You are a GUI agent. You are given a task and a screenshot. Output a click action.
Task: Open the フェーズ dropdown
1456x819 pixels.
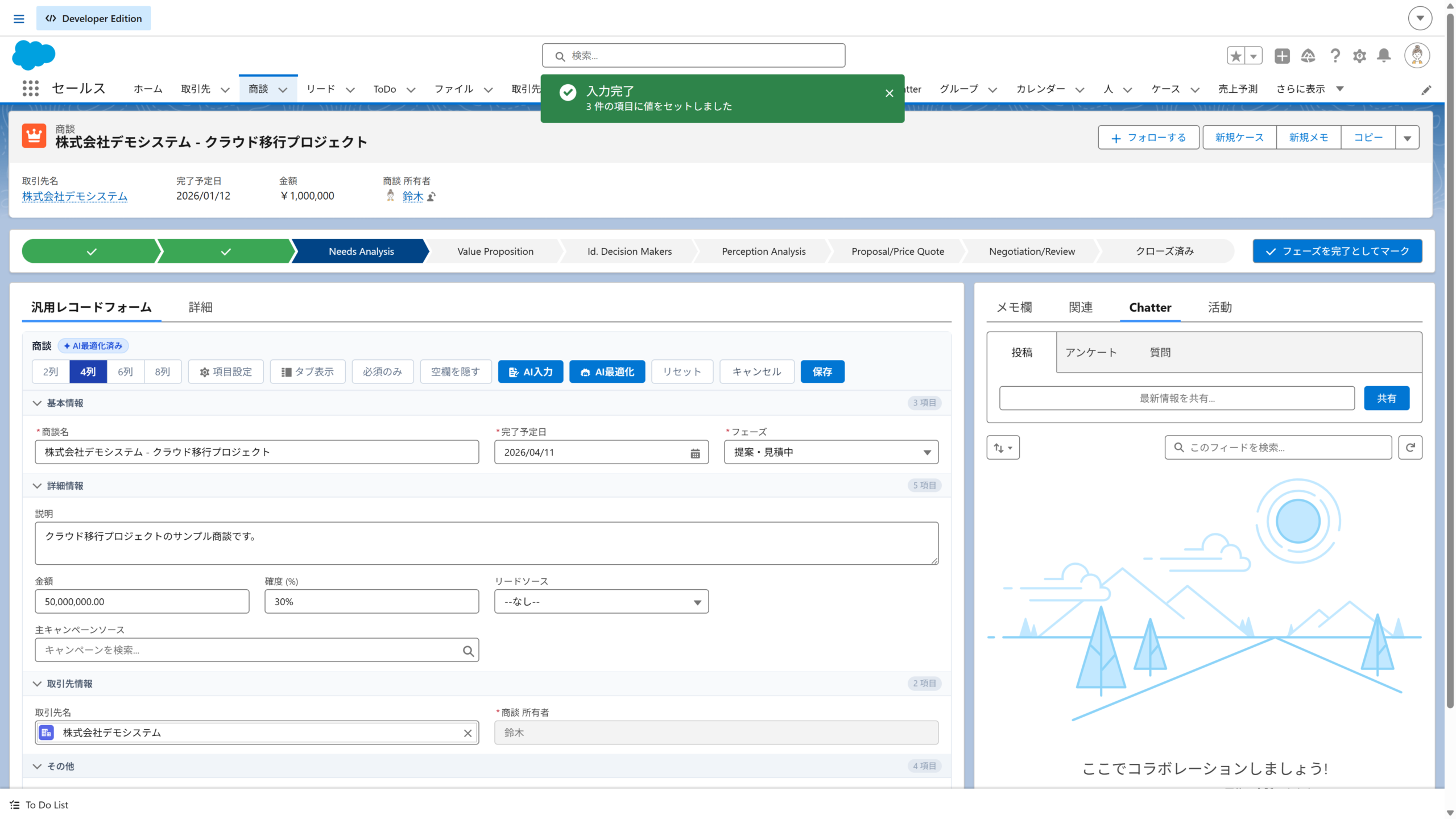(831, 452)
